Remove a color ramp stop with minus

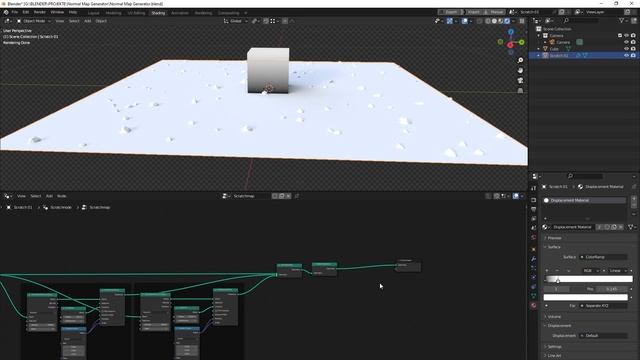pos(557,271)
